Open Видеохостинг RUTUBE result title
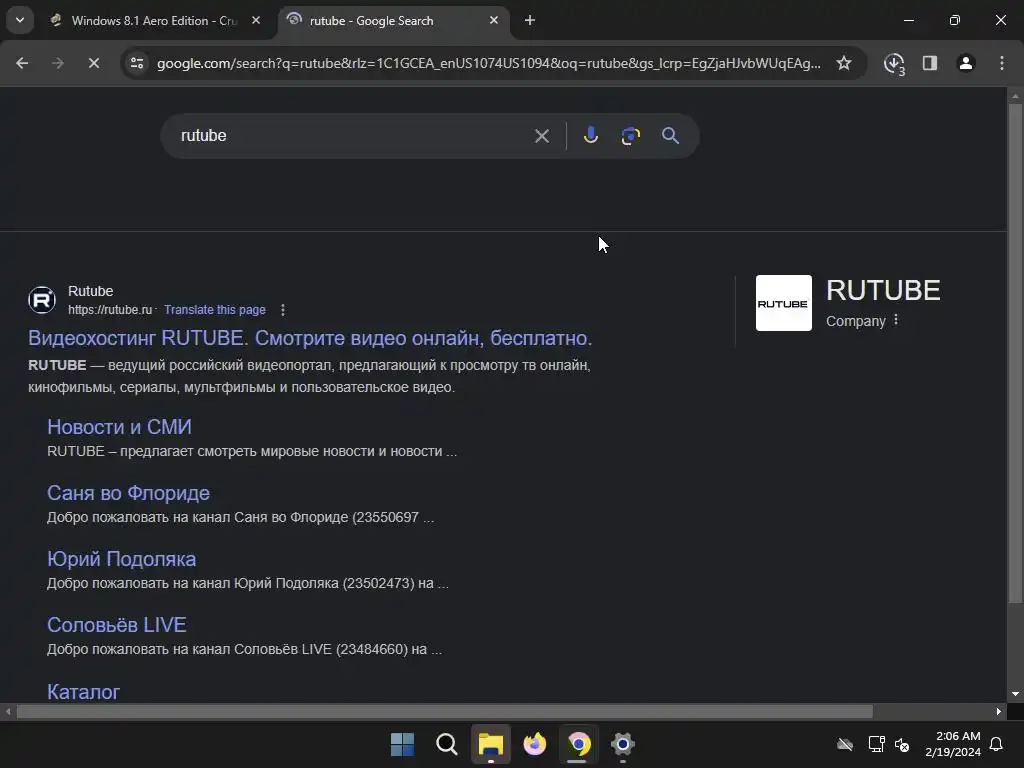 pyautogui.click(x=310, y=338)
